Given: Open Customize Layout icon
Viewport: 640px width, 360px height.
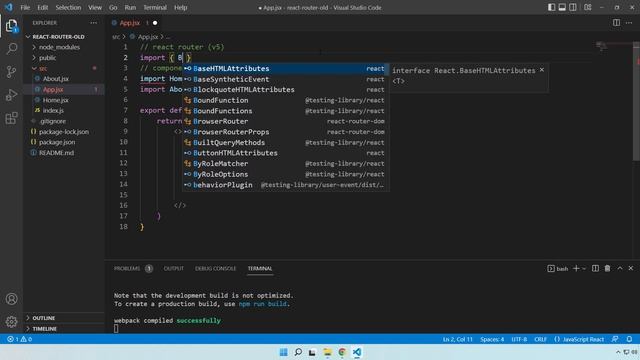Looking at the screenshot, I should 588,7.
